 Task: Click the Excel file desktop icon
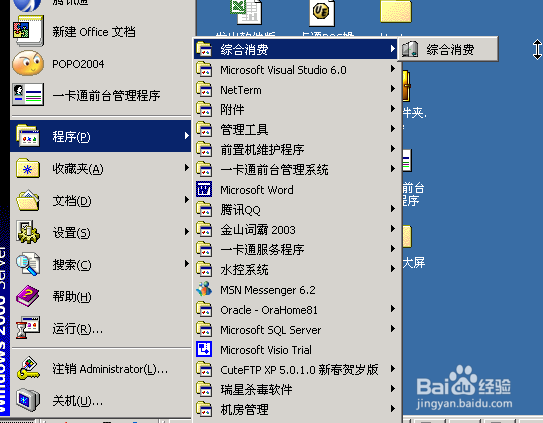246,12
